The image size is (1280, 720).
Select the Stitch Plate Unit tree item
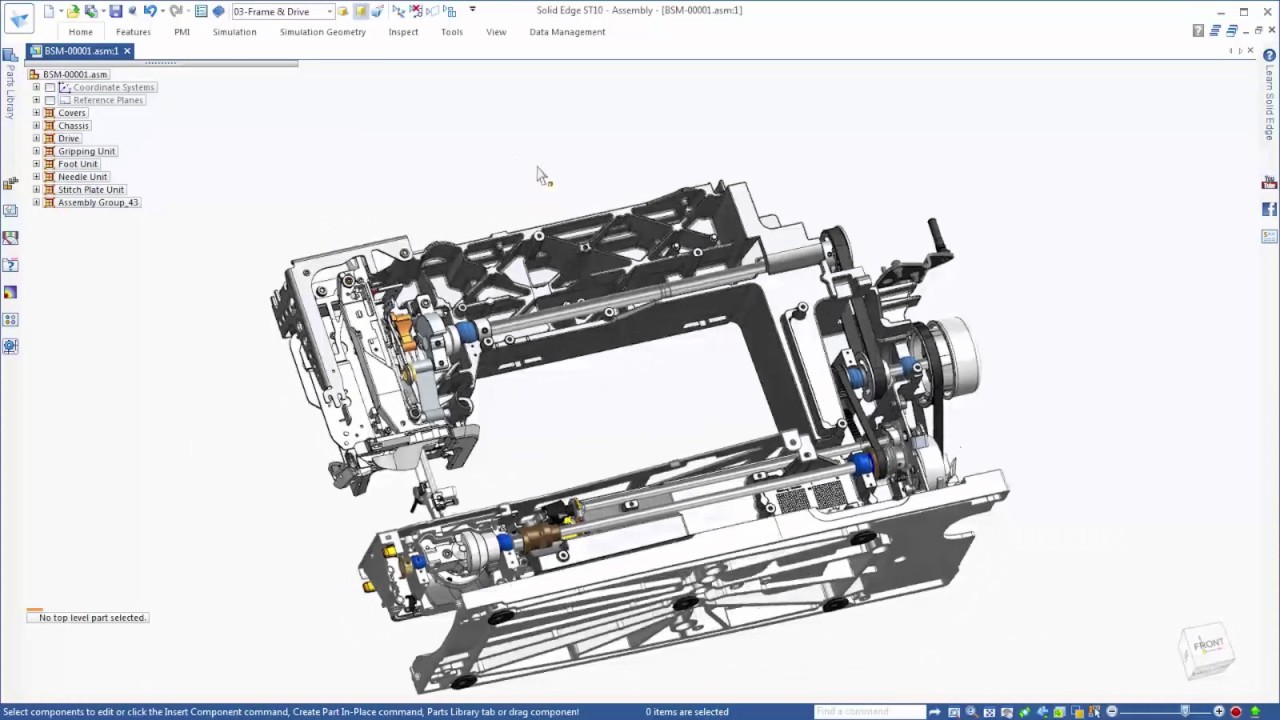pyautogui.click(x=91, y=190)
